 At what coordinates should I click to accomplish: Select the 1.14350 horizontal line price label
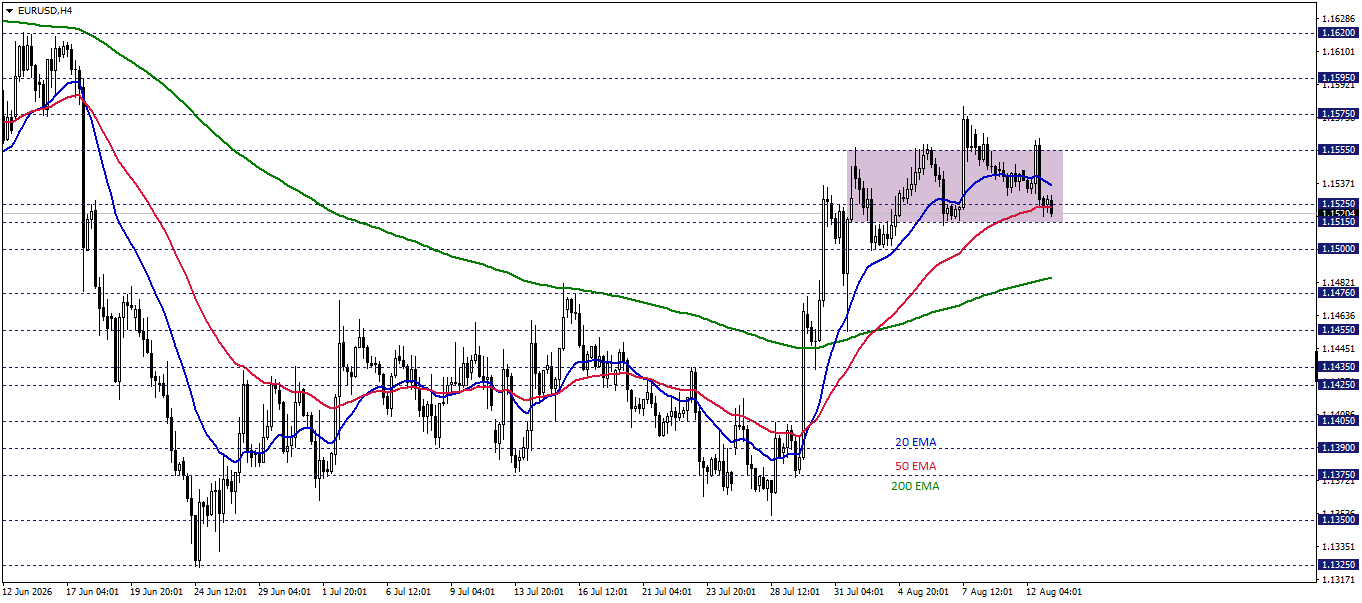[1338, 367]
